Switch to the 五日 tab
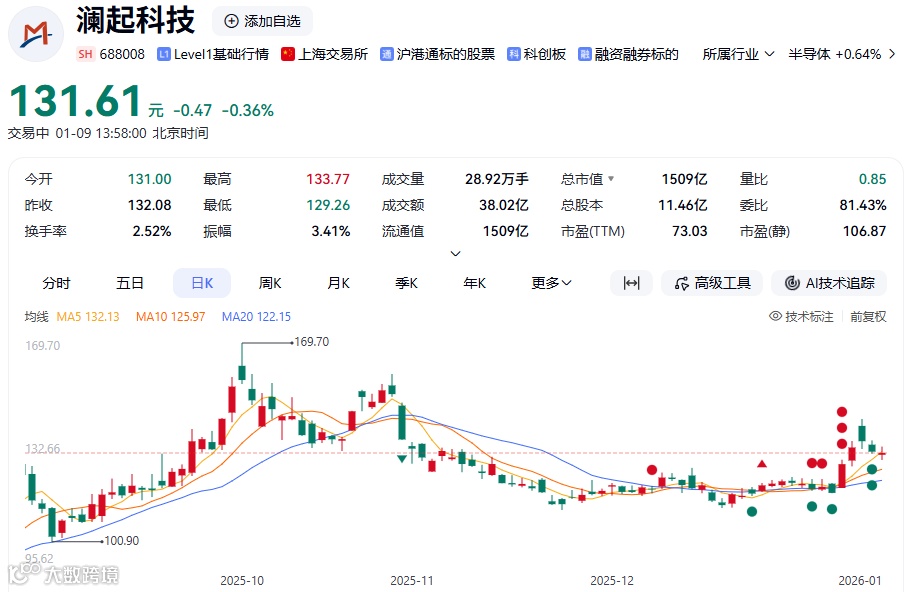The width and height of the screenshot is (911, 592). [130, 283]
